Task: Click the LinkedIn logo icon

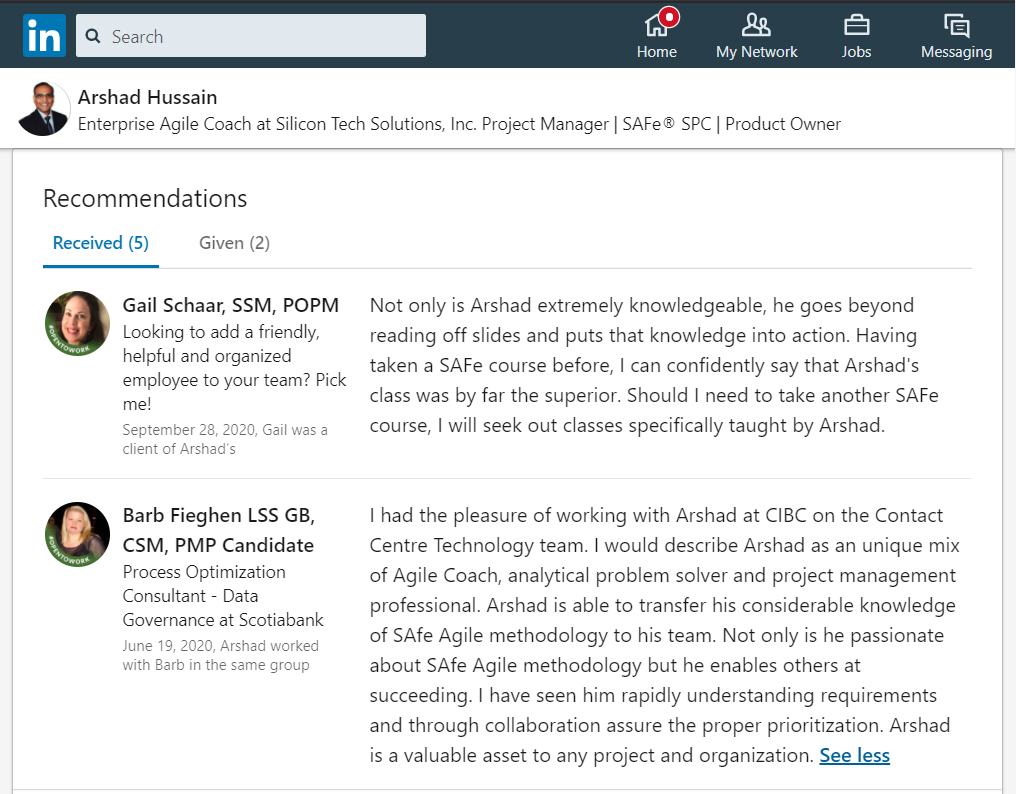Action: tap(44, 36)
